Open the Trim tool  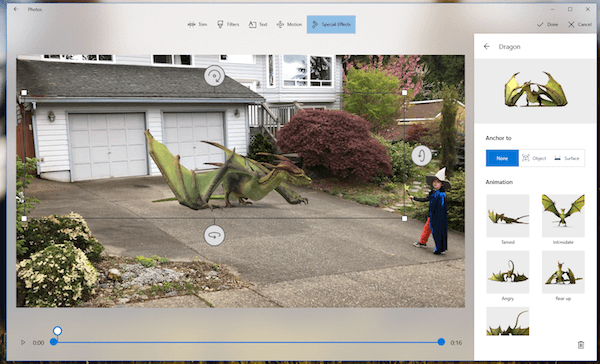(x=197, y=24)
